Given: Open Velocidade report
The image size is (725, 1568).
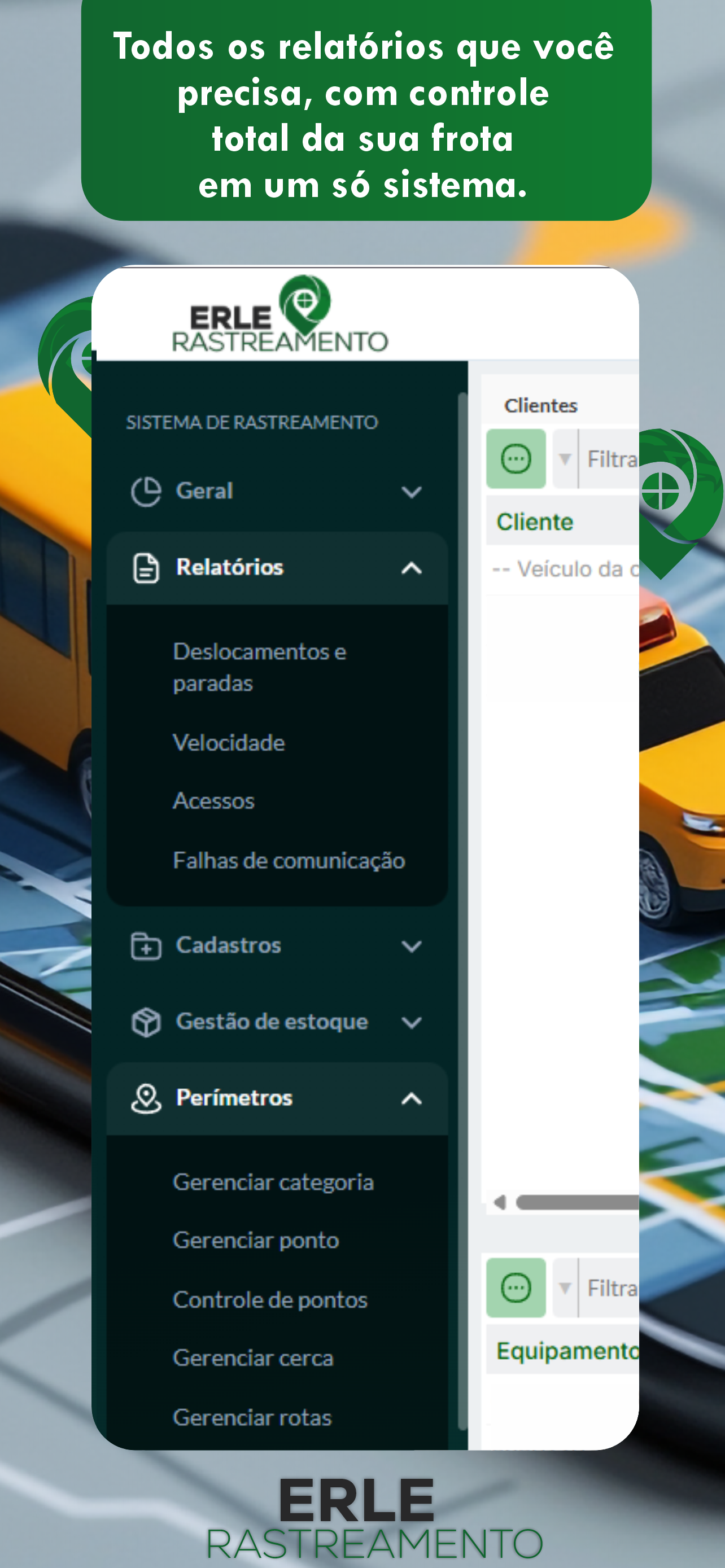Looking at the screenshot, I should 229,743.
